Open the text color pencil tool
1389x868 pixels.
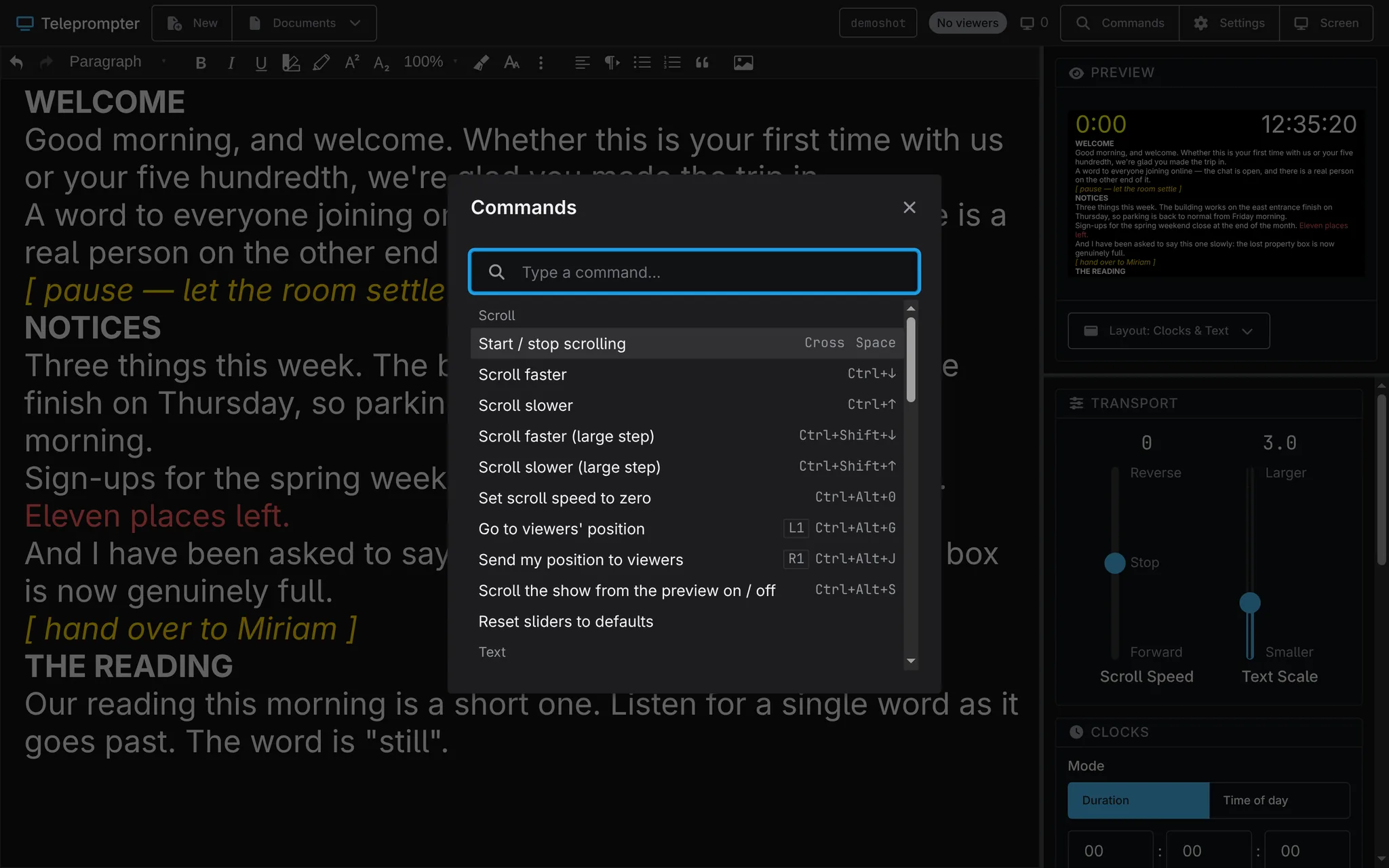click(321, 62)
